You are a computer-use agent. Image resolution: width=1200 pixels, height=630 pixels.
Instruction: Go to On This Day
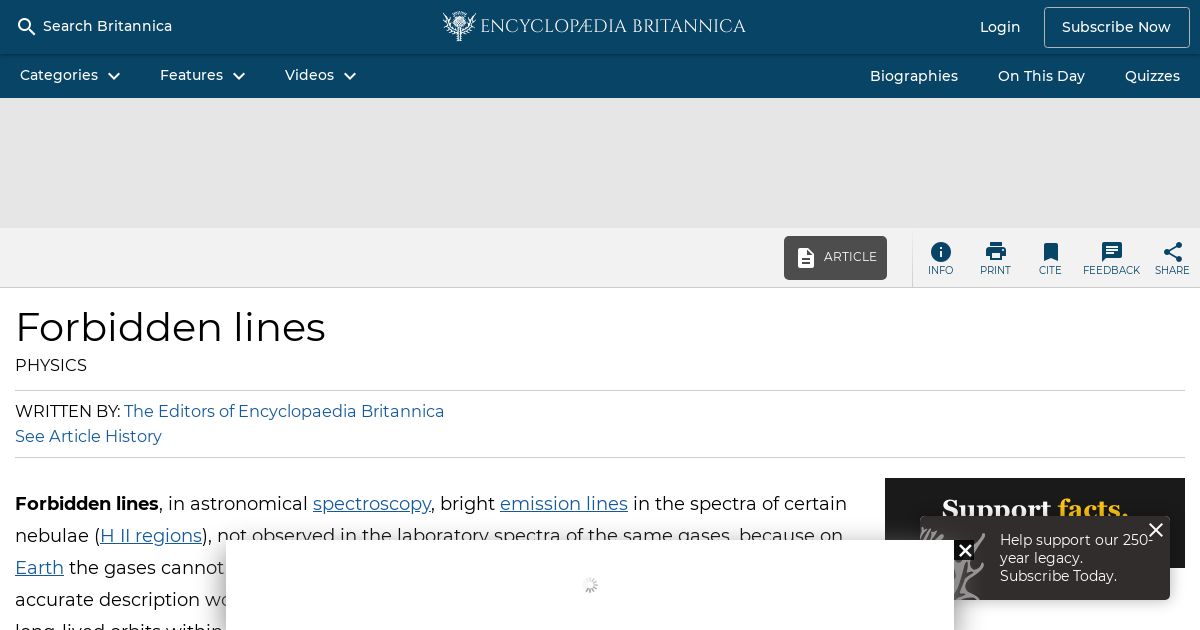tap(1041, 76)
